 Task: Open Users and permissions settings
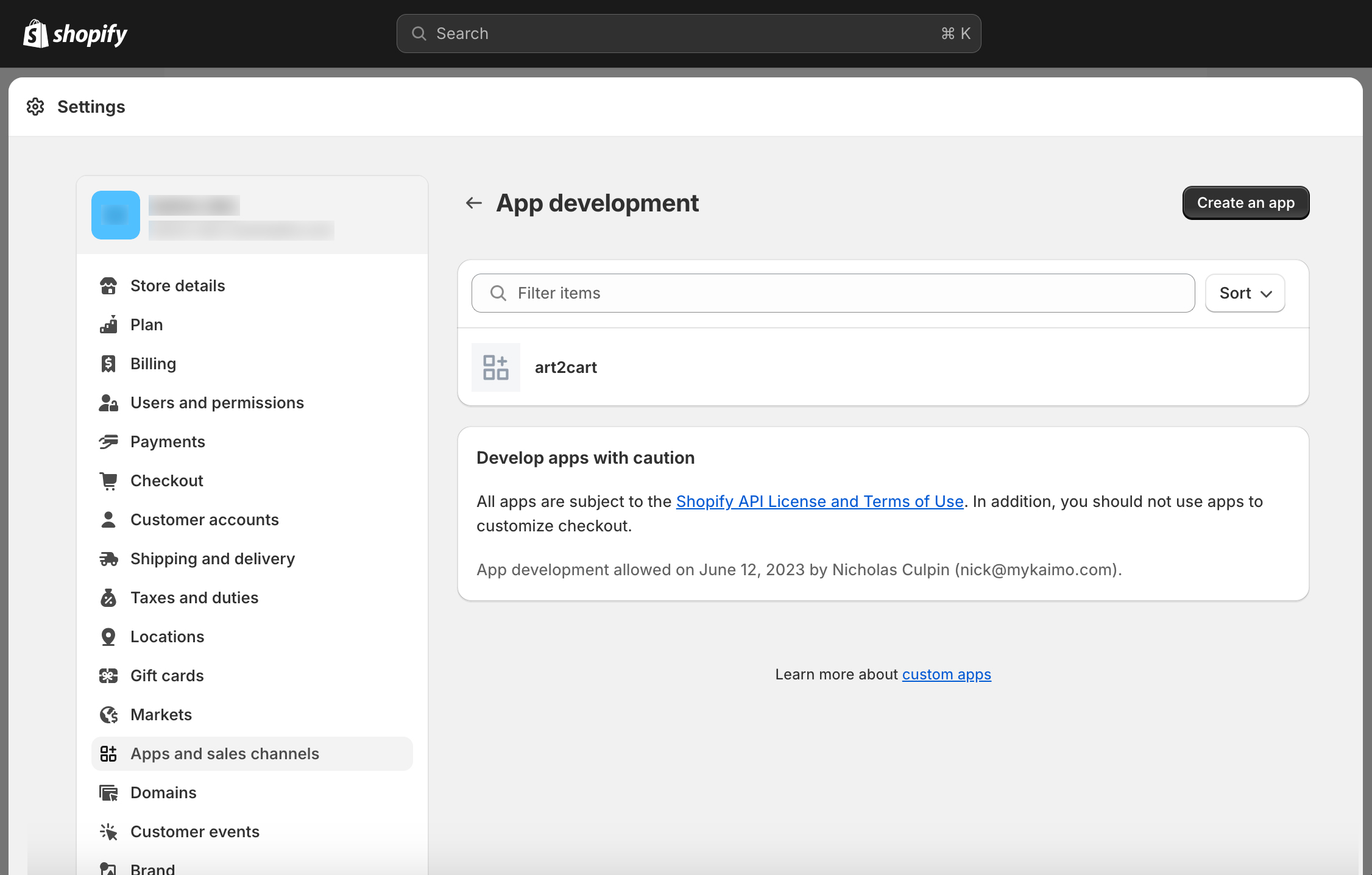217,403
